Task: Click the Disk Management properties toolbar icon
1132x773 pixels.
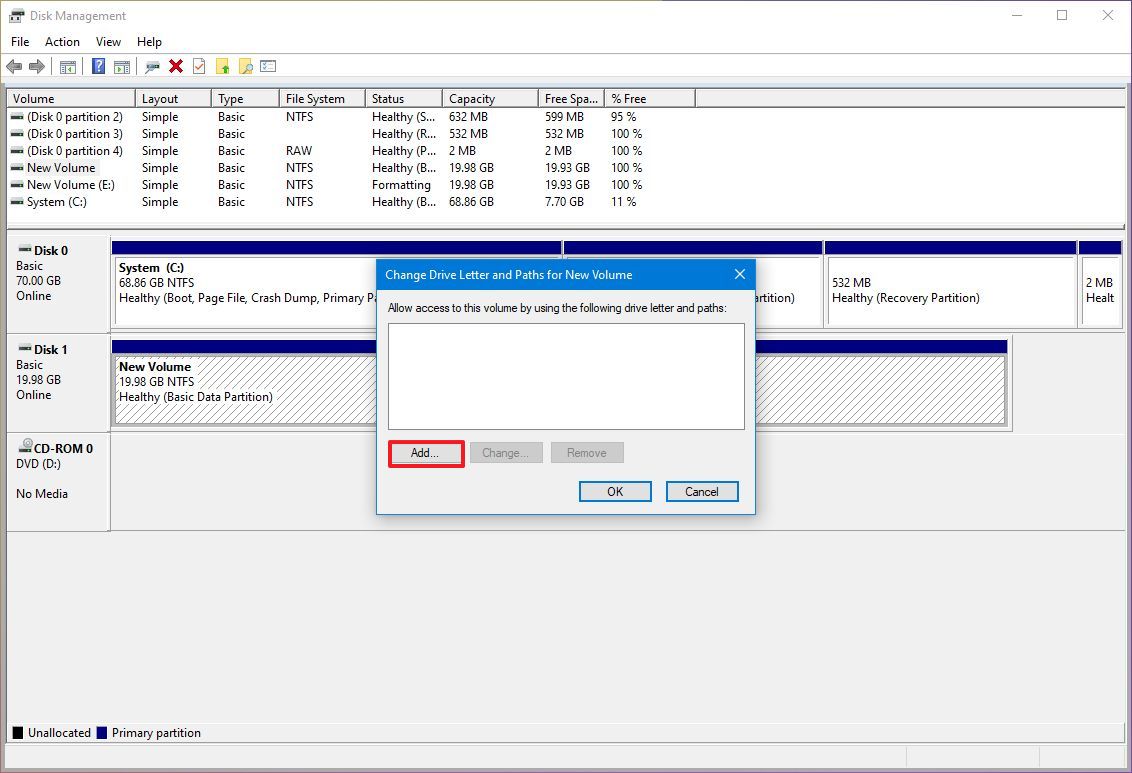Action: click(152, 66)
